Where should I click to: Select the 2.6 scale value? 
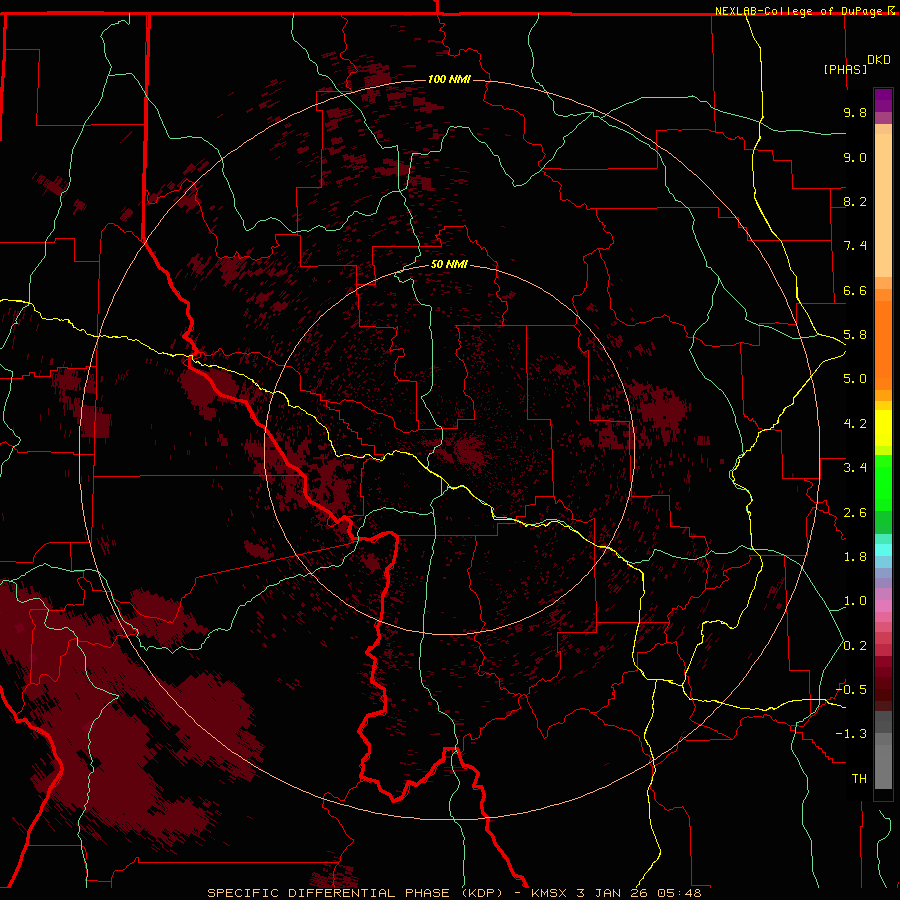pyautogui.click(x=855, y=513)
